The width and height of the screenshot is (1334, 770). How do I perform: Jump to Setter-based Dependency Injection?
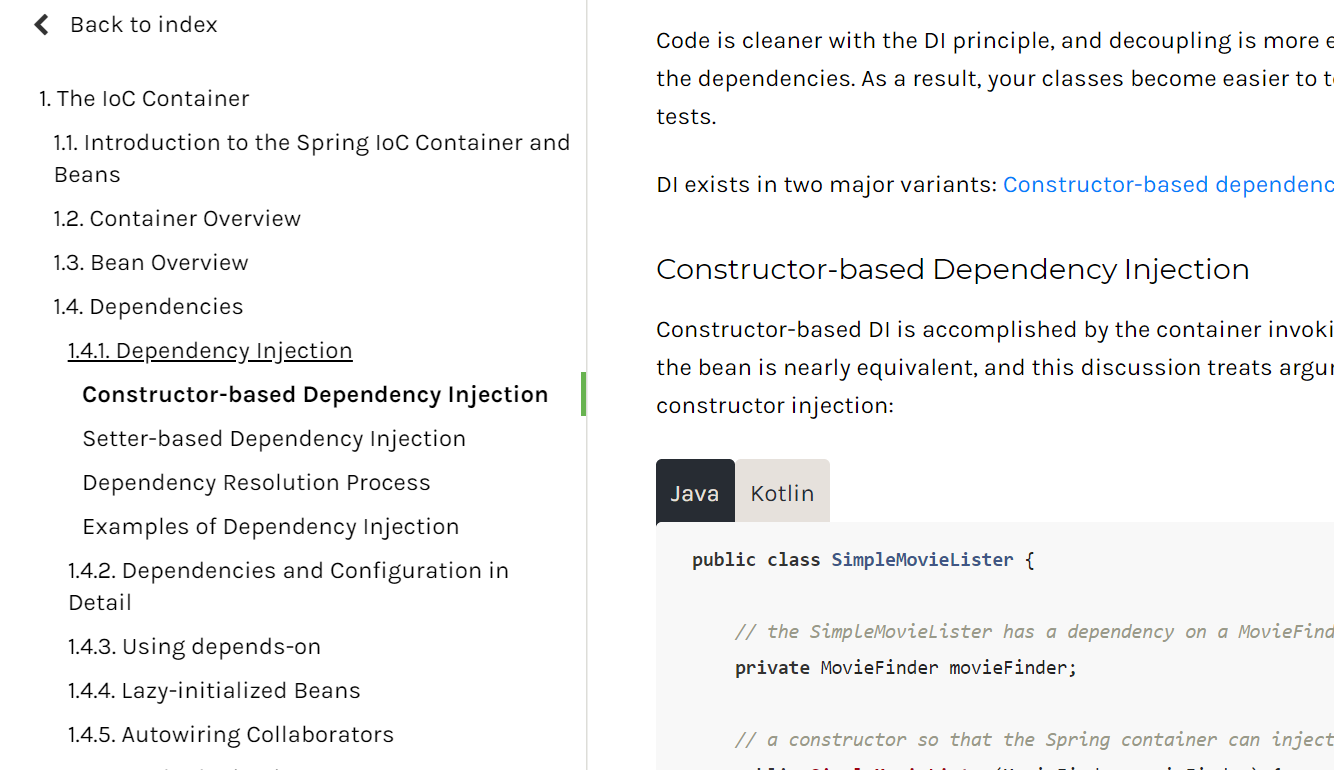coord(274,439)
